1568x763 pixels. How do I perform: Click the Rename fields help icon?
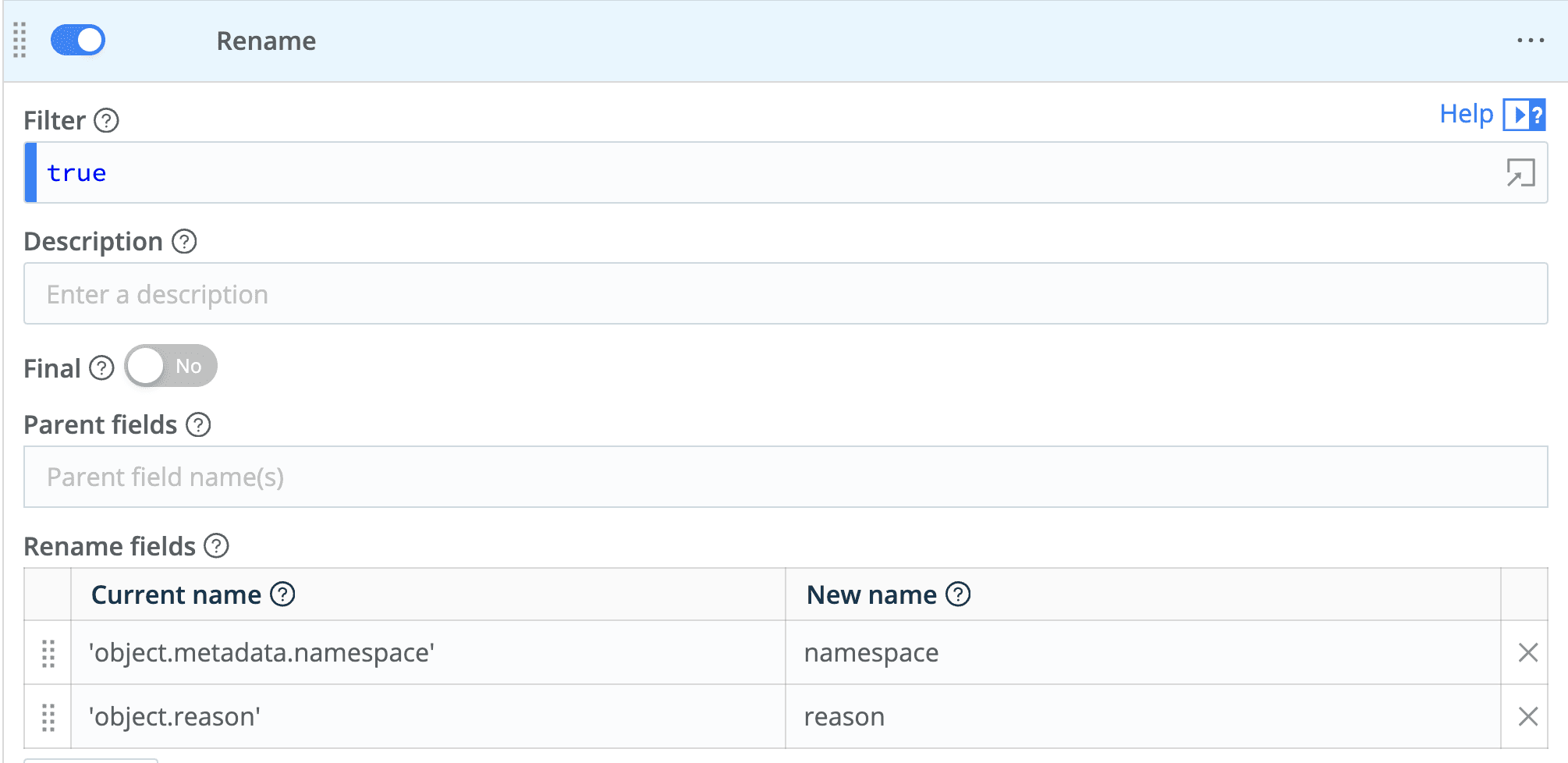click(216, 546)
